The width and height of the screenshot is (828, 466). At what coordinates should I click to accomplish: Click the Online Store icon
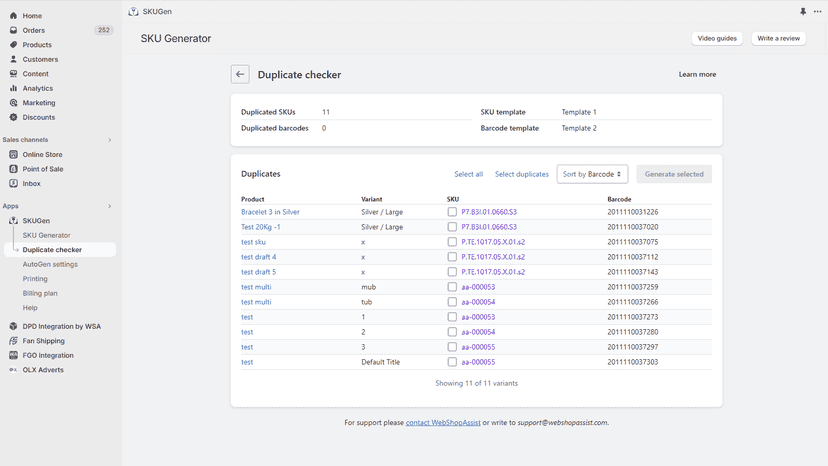13,154
